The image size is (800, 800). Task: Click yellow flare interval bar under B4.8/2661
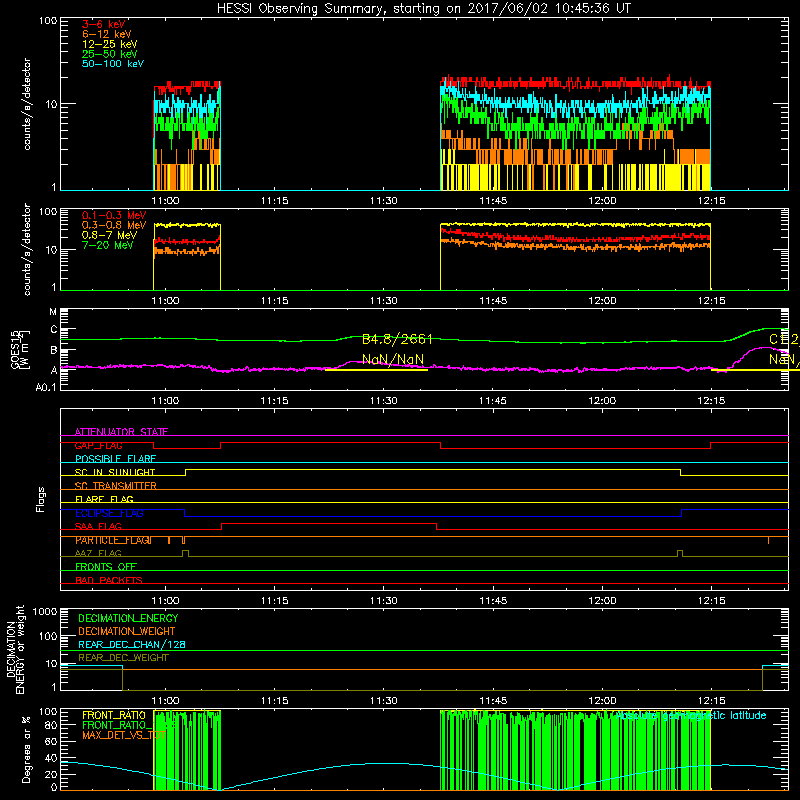pyautogui.click(x=376, y=370)
